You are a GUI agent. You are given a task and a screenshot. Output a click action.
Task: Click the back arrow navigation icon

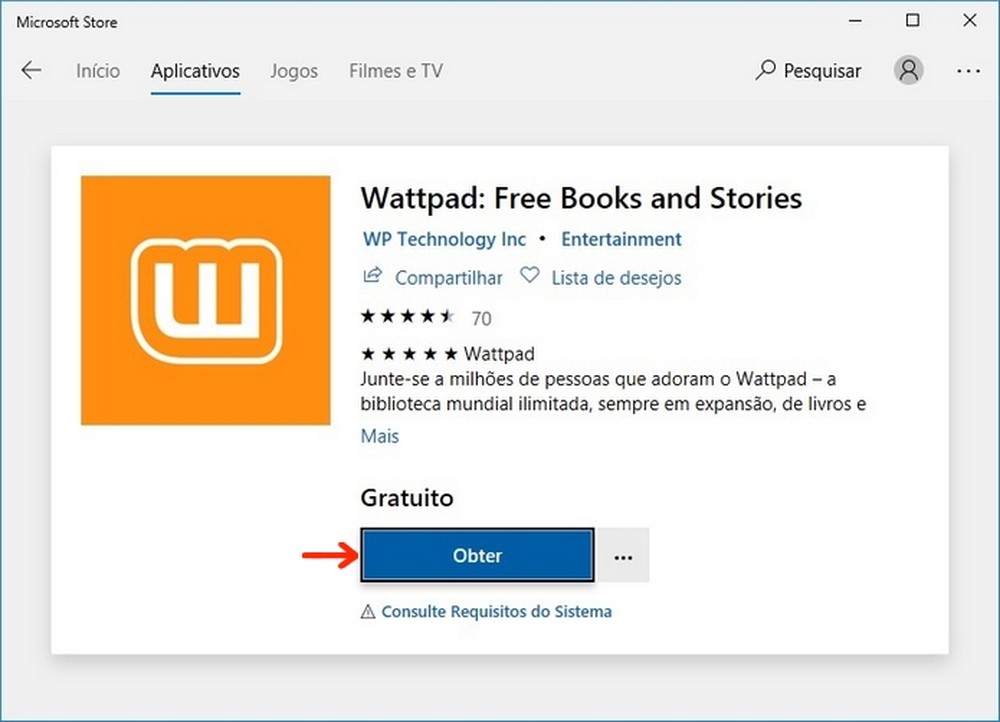tap(31, 70)
